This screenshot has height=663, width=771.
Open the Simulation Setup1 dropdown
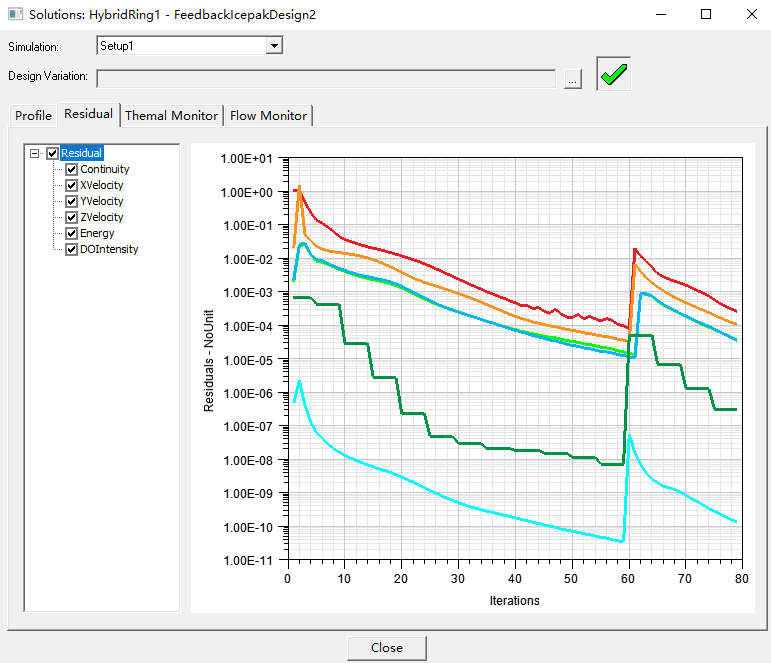point(274,46)
